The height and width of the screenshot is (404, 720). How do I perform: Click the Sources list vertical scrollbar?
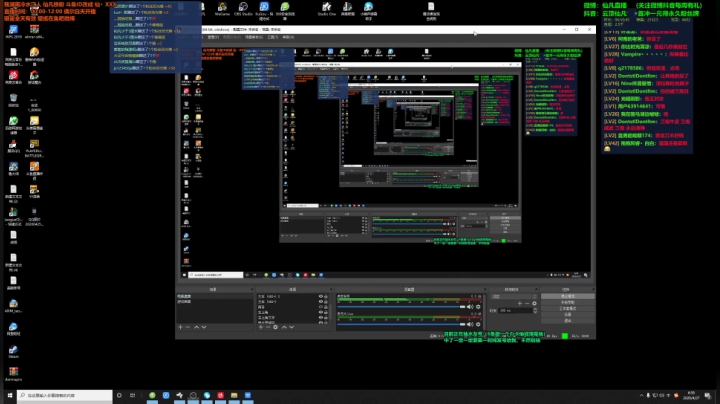coord(331,312)
